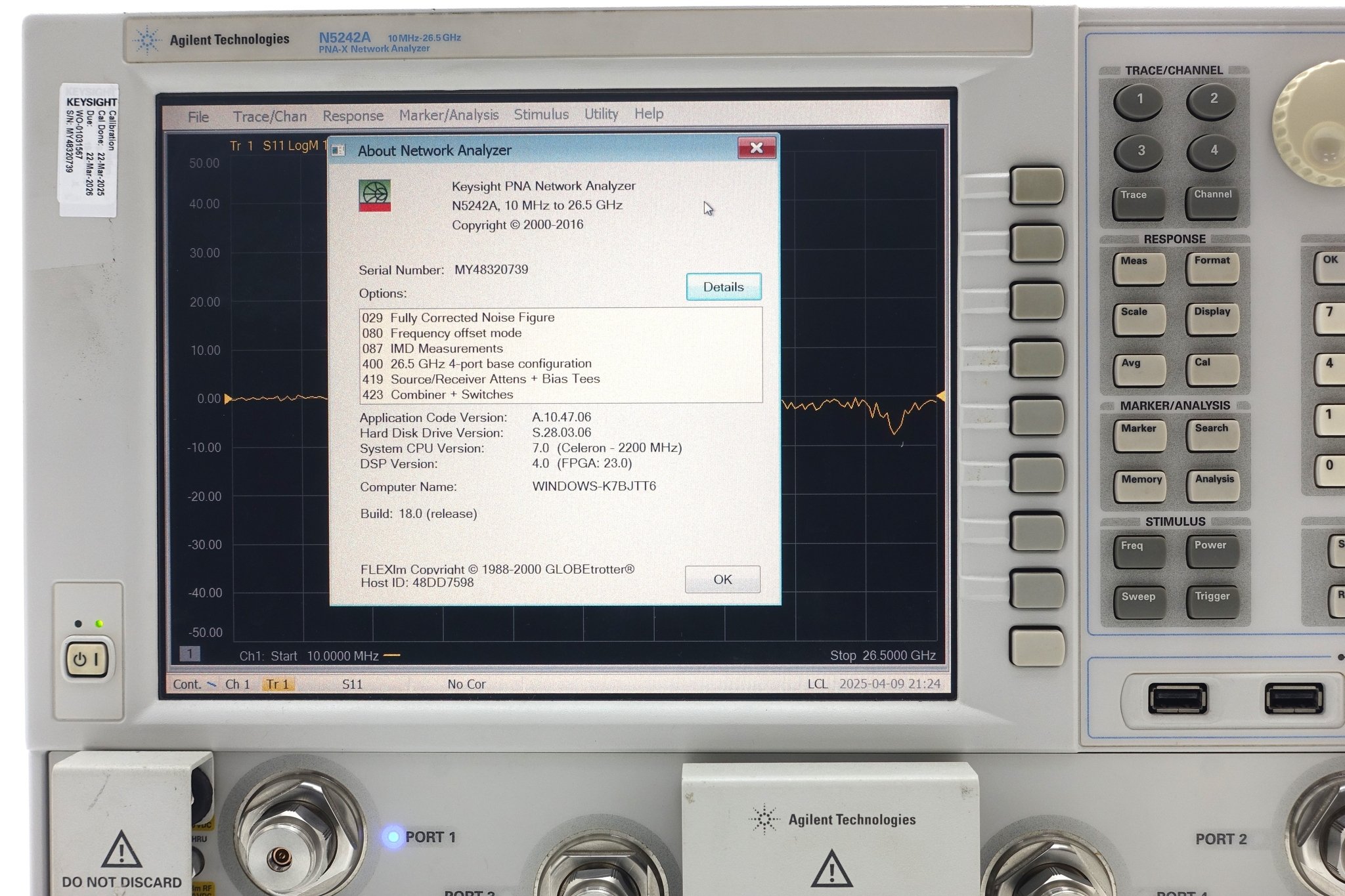
Task: Push the Trace hardkey
Action: click(x=1138, y=203)
